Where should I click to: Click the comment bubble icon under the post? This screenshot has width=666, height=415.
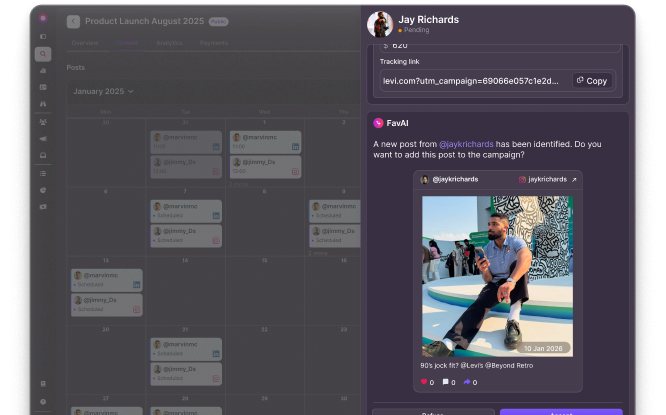point(445,382)
